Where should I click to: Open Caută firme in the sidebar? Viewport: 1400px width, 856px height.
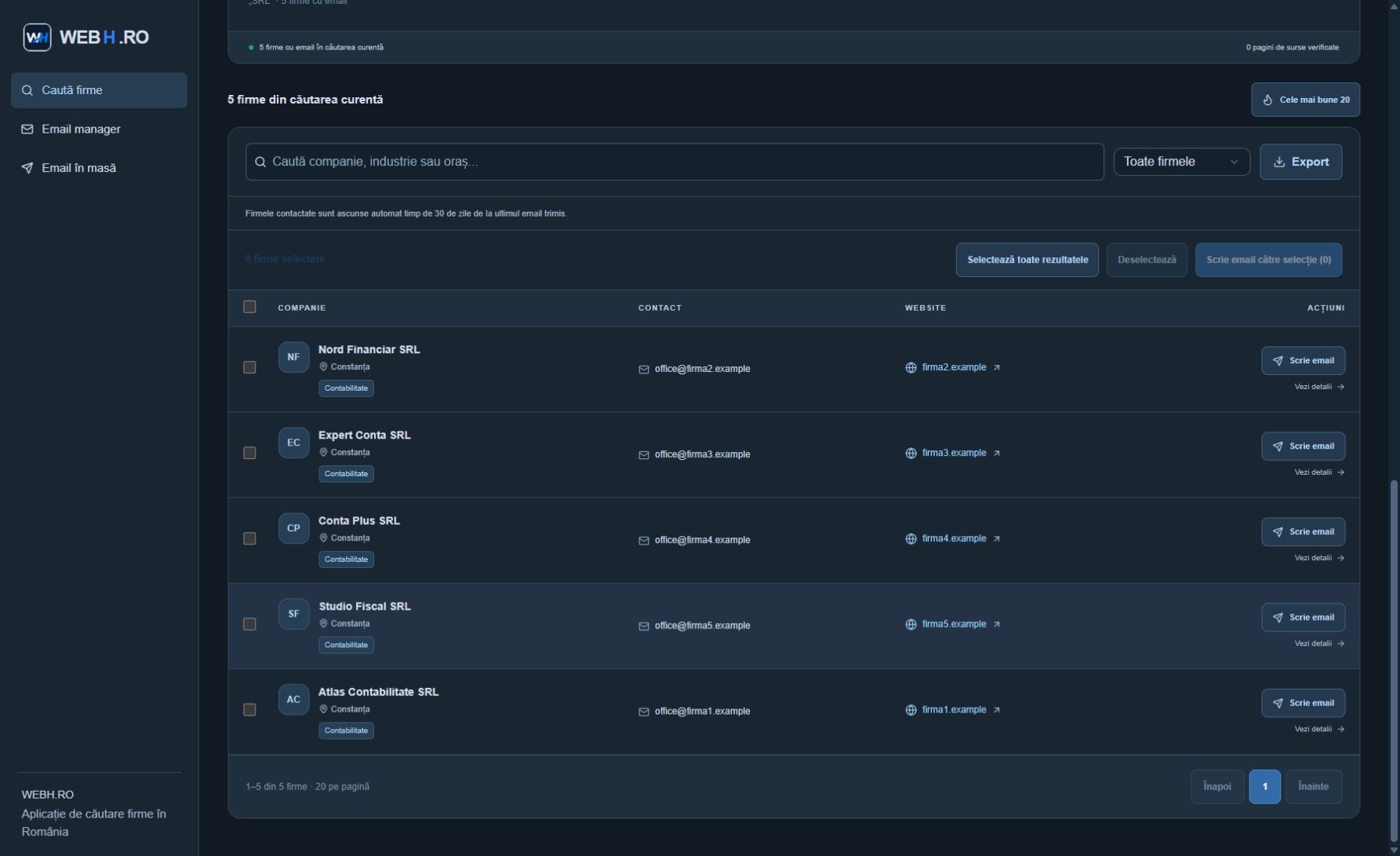coord(99,90)
